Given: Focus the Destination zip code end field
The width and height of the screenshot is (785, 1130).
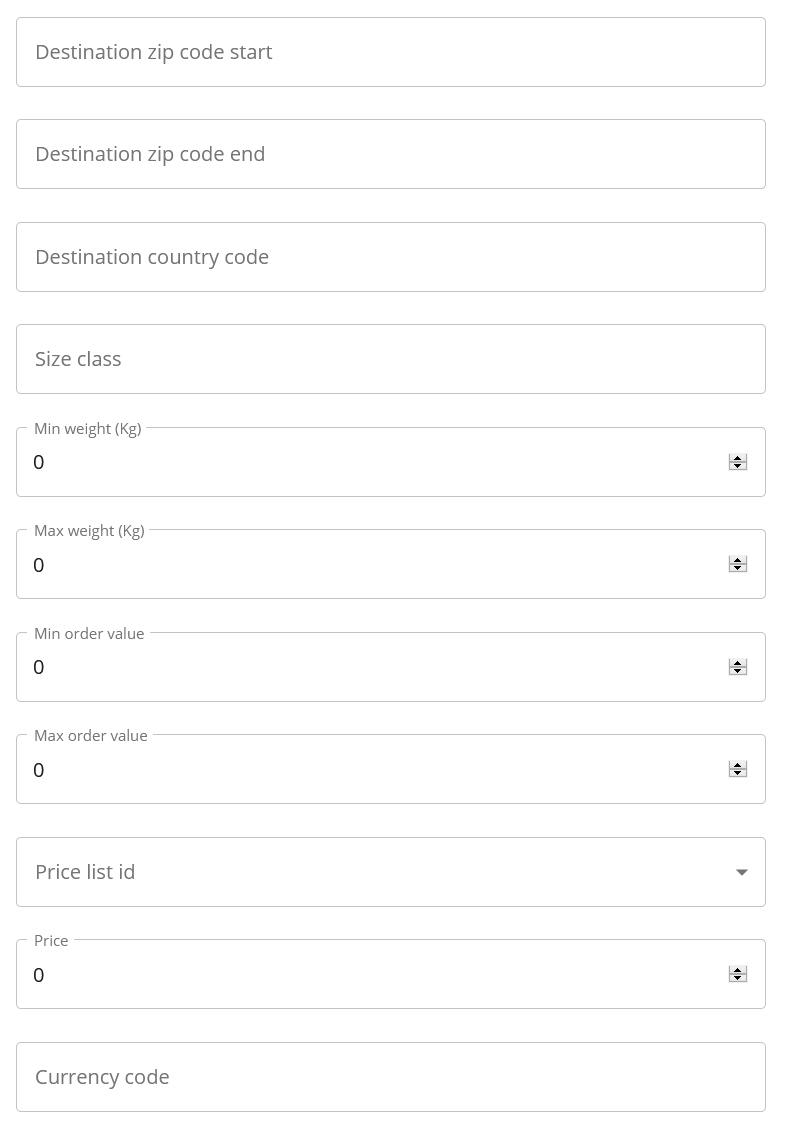Looking at the screenshot, I should coord(390,154).
